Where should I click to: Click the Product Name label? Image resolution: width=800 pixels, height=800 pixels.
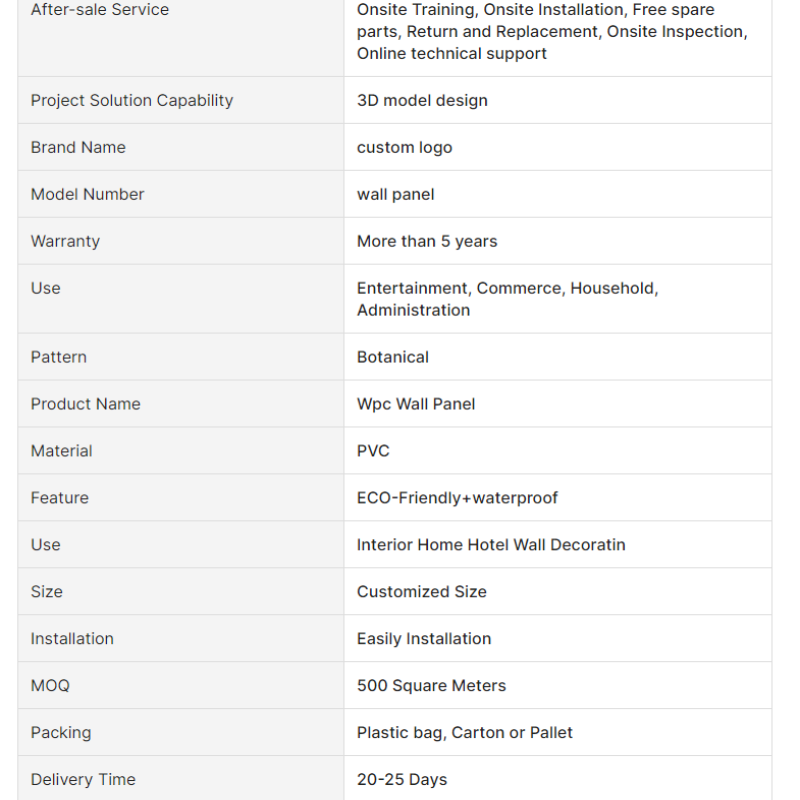click(x=85, y=404)
